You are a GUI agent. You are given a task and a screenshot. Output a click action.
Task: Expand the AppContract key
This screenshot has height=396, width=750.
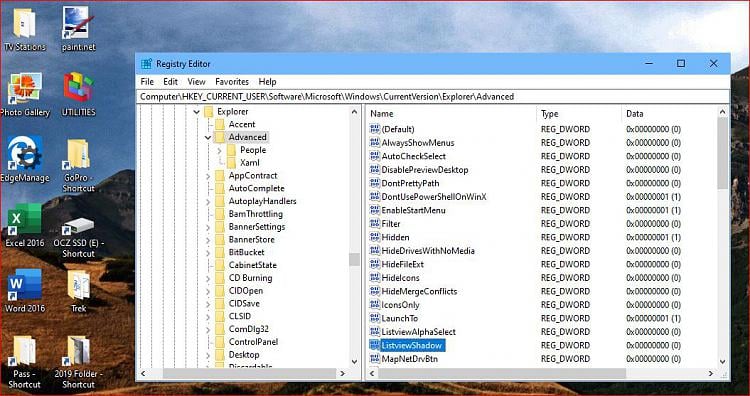[208, 176]
